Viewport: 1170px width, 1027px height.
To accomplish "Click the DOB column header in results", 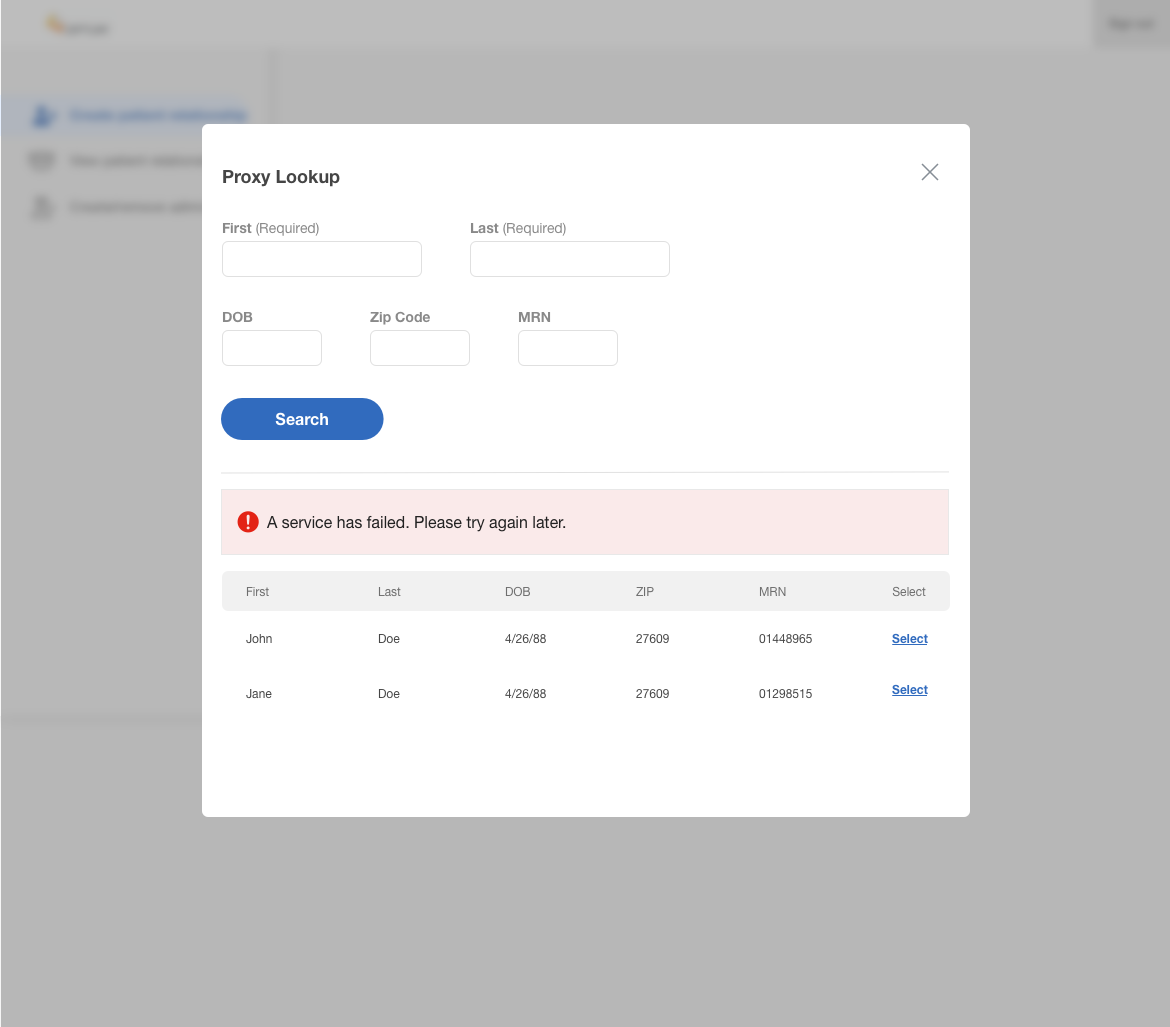I will (517, 592).
